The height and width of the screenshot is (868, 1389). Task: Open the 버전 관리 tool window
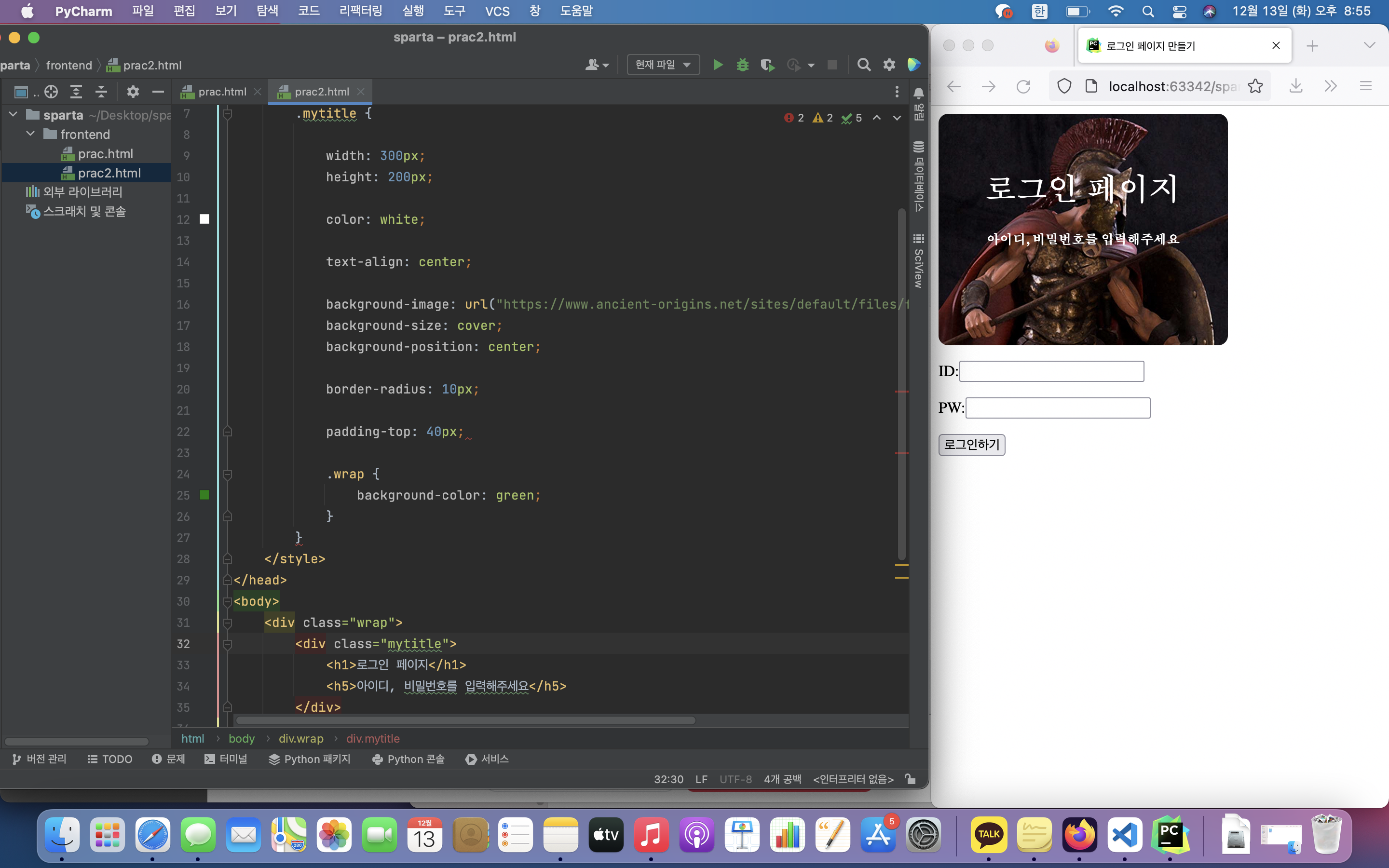(x=39, y=759)
